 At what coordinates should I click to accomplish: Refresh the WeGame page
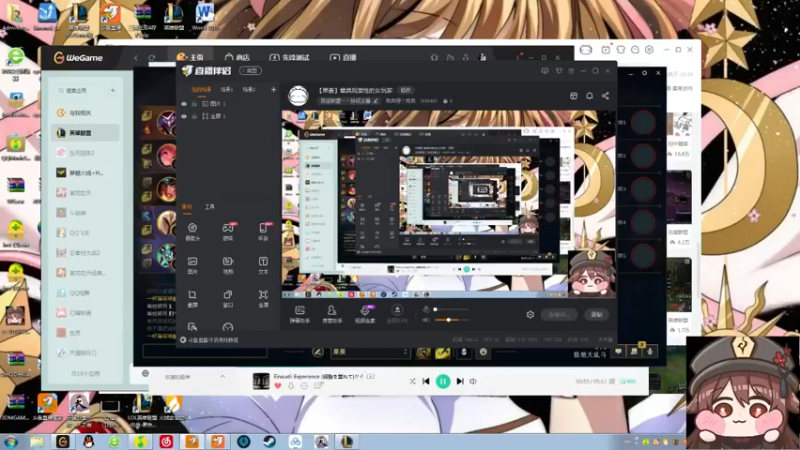152,58
